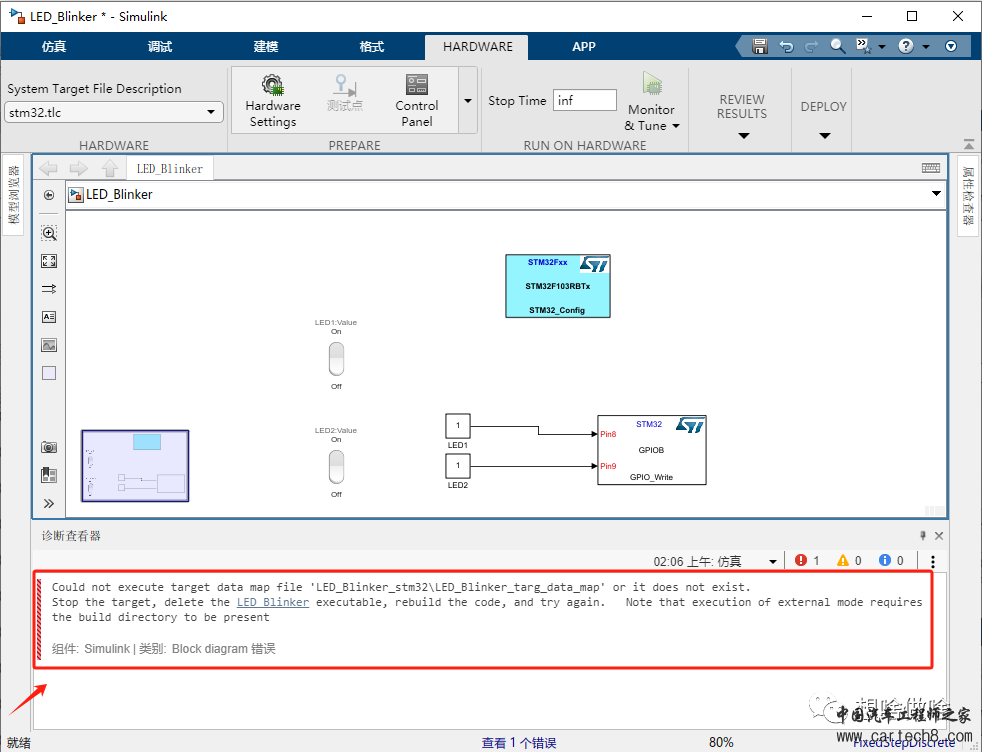Screen dimensions: 982x752
Task: Select the LED1 constant block
Action: click(458, 426)
